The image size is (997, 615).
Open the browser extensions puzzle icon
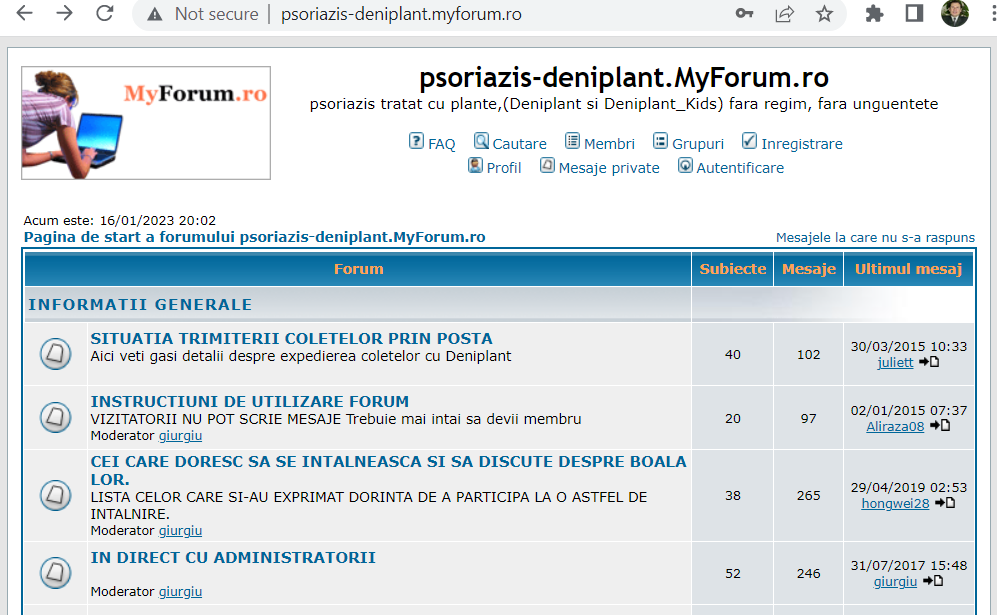coord(874,14)
